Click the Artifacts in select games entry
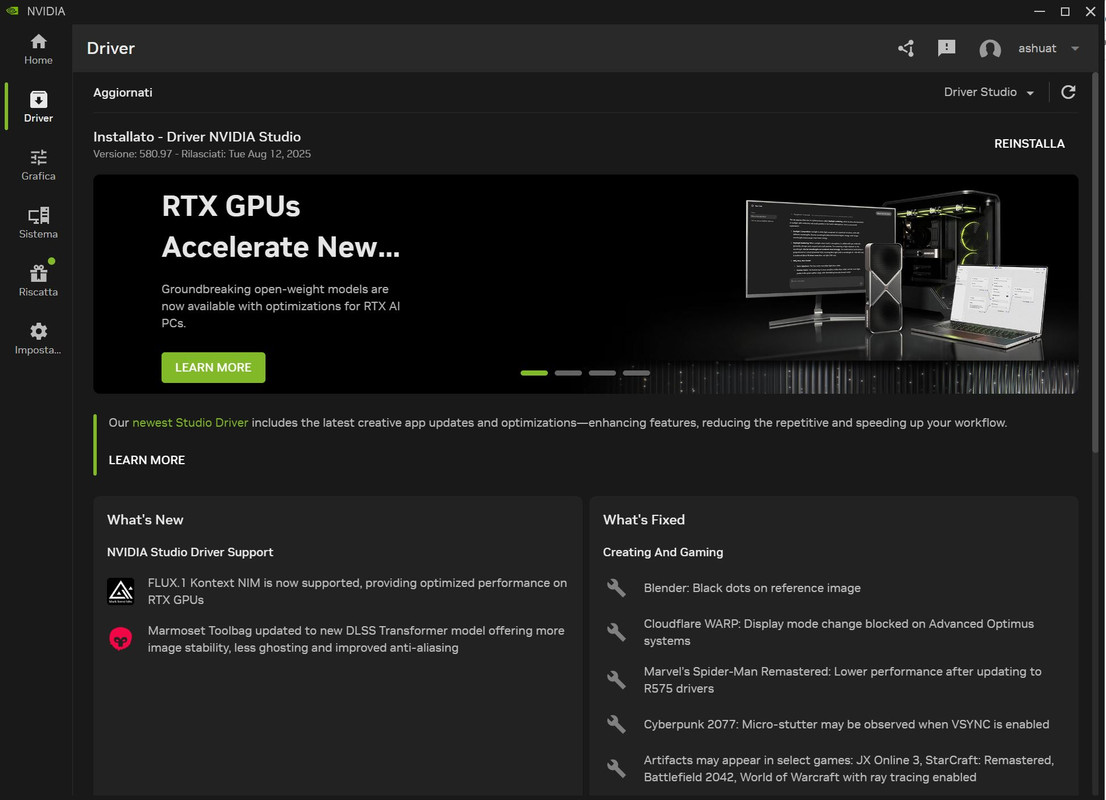Image resolution: width=1106 pixels, height=800 pixels. point(849,768)
